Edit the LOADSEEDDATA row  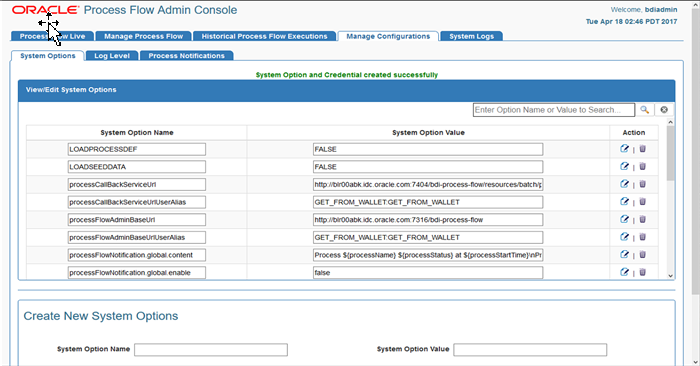coord(624,166)
